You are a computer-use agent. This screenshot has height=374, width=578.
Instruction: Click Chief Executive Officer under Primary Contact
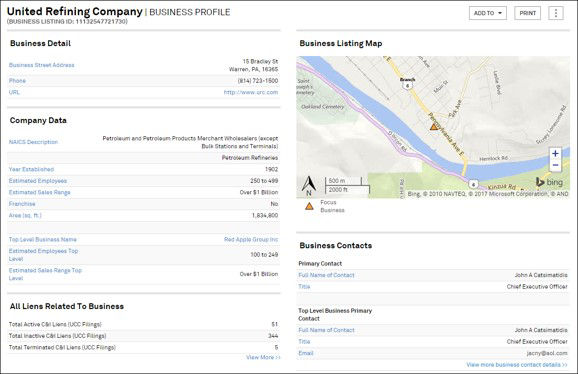[537, 287]
